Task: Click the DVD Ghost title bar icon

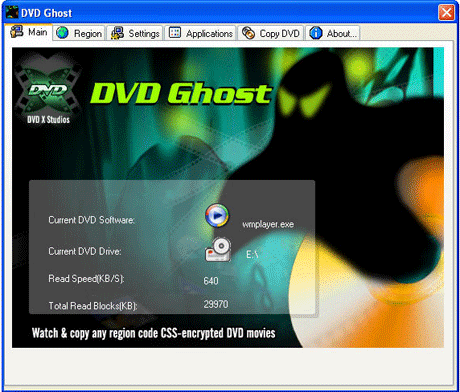Action: (x=12, y=12)
